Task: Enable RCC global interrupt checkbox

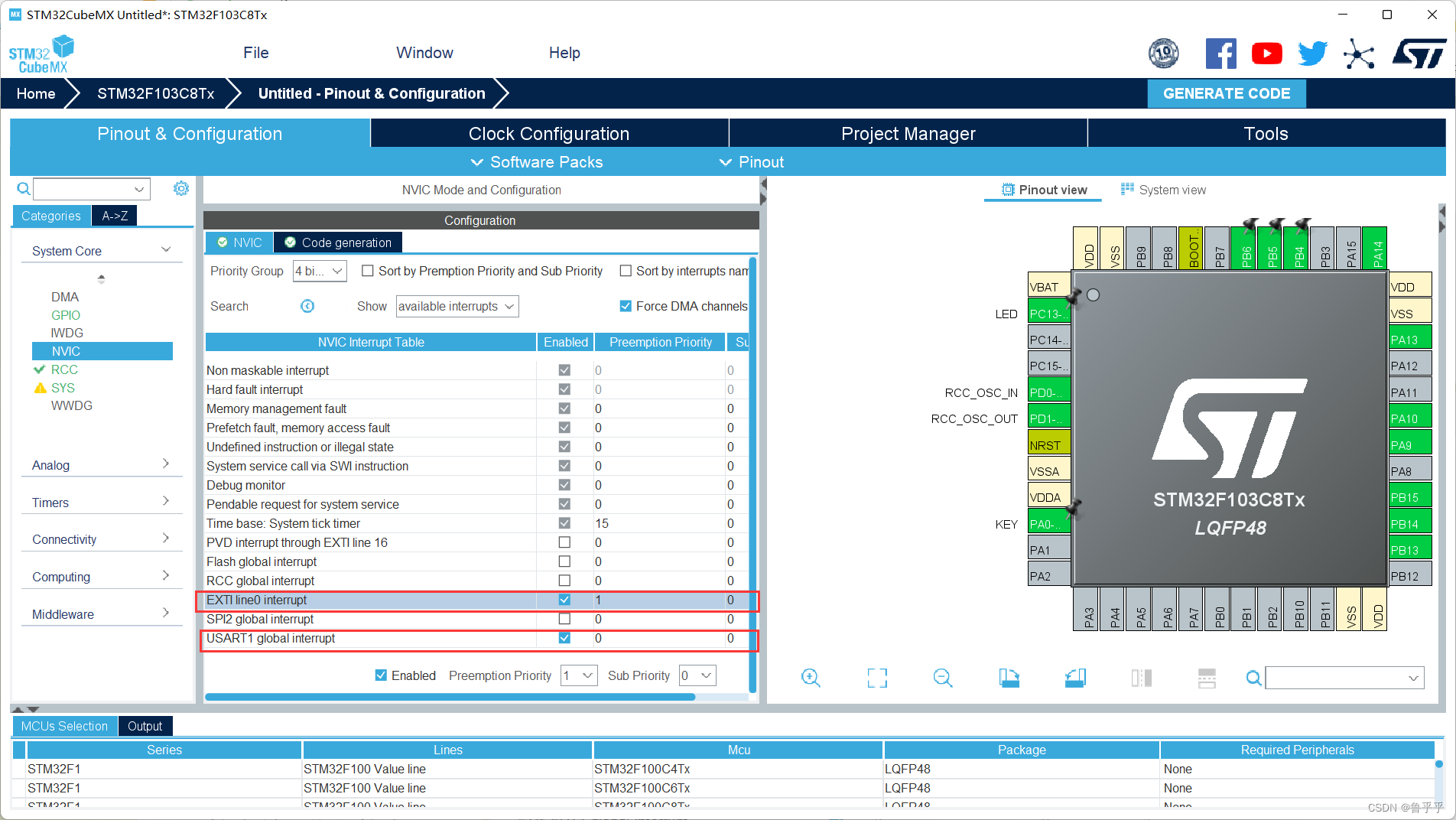Action: [x=564, y=581]
